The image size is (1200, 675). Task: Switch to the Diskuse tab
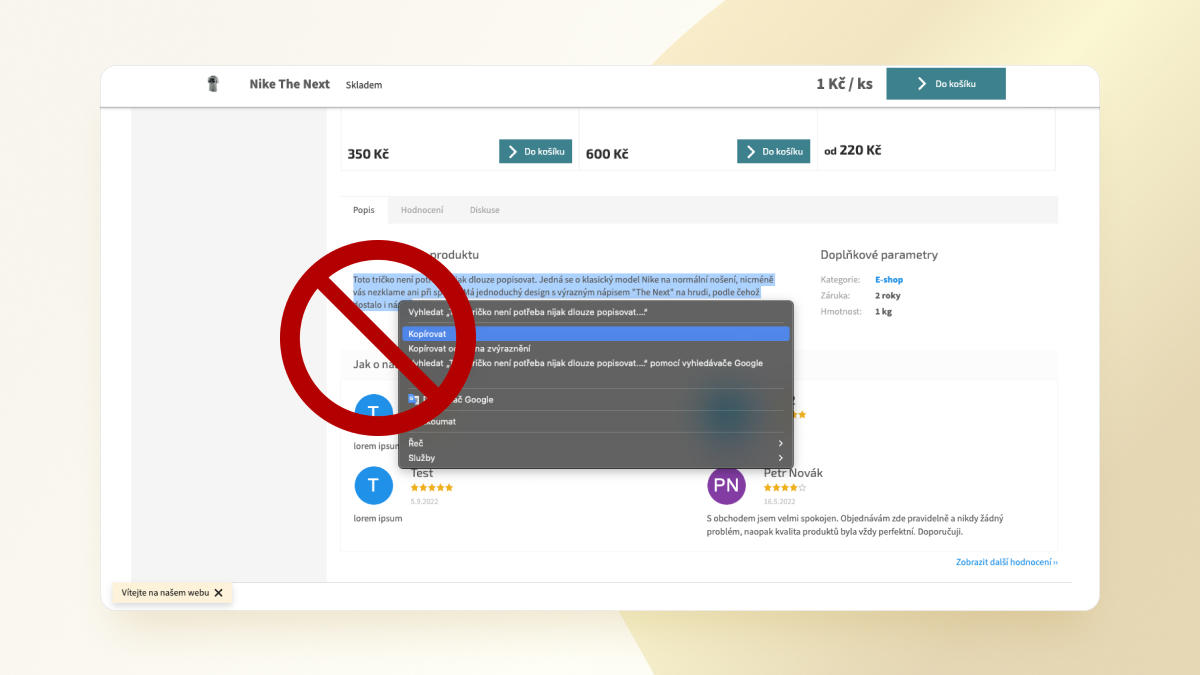pyautogui.click(x=485, y=210)
